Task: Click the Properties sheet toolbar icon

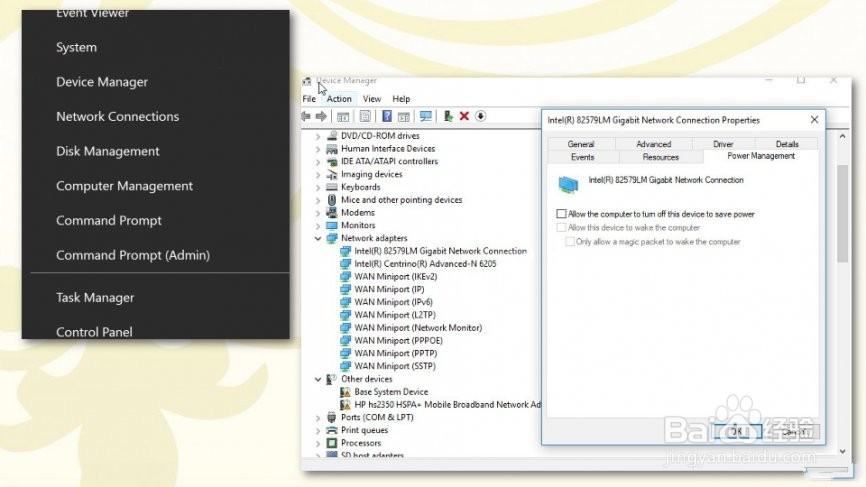Action: pos(365,116)
